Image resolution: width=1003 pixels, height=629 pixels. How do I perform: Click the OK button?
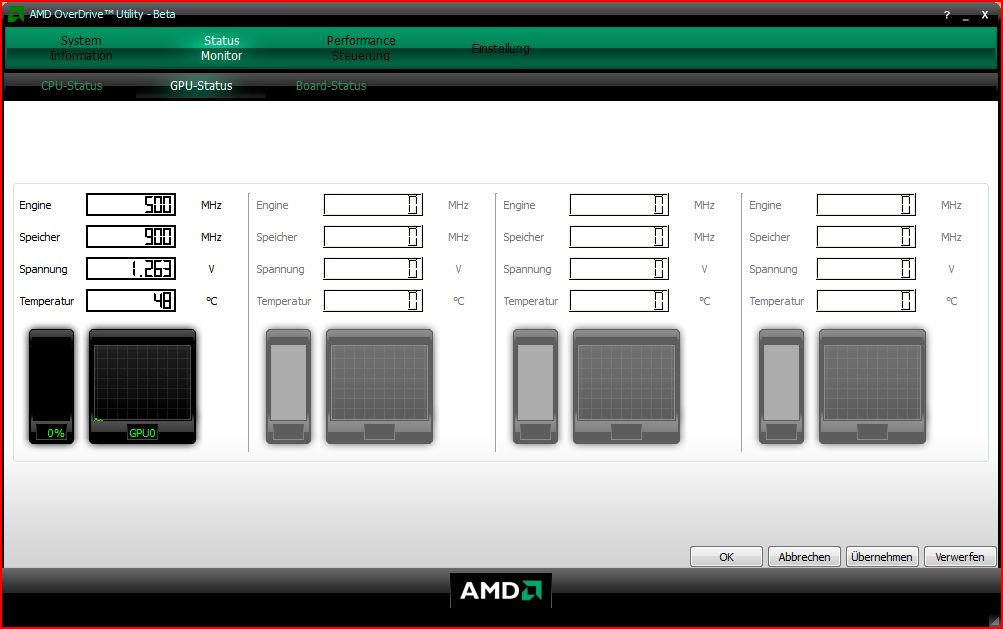pos(726,557)
